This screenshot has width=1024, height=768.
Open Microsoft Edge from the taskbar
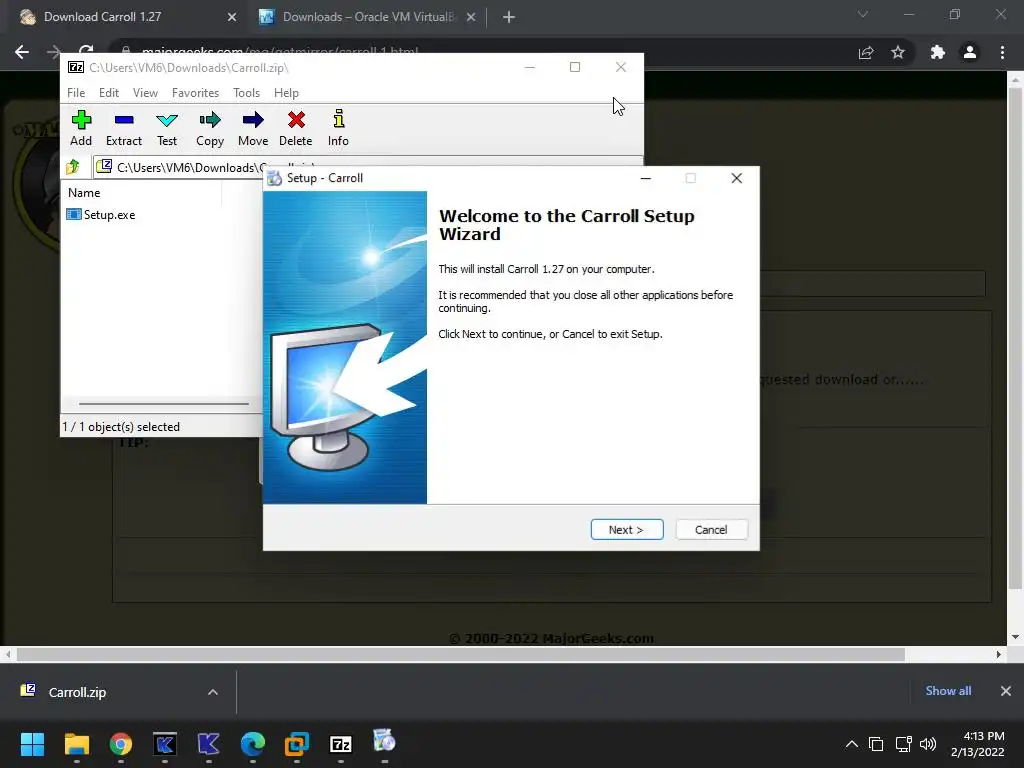pos(253,744)
